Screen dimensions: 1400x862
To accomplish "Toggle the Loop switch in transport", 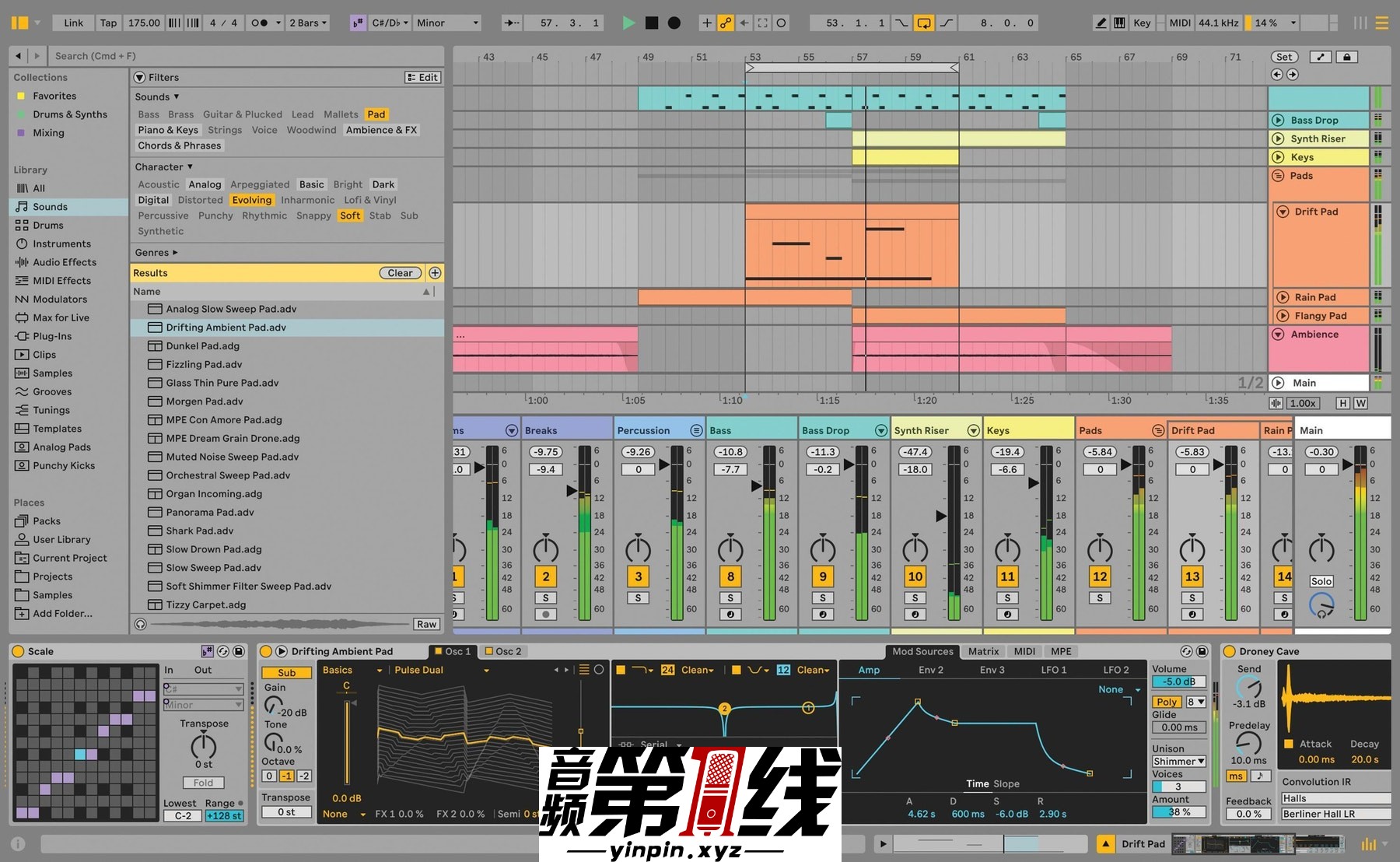I will (924, 23).
